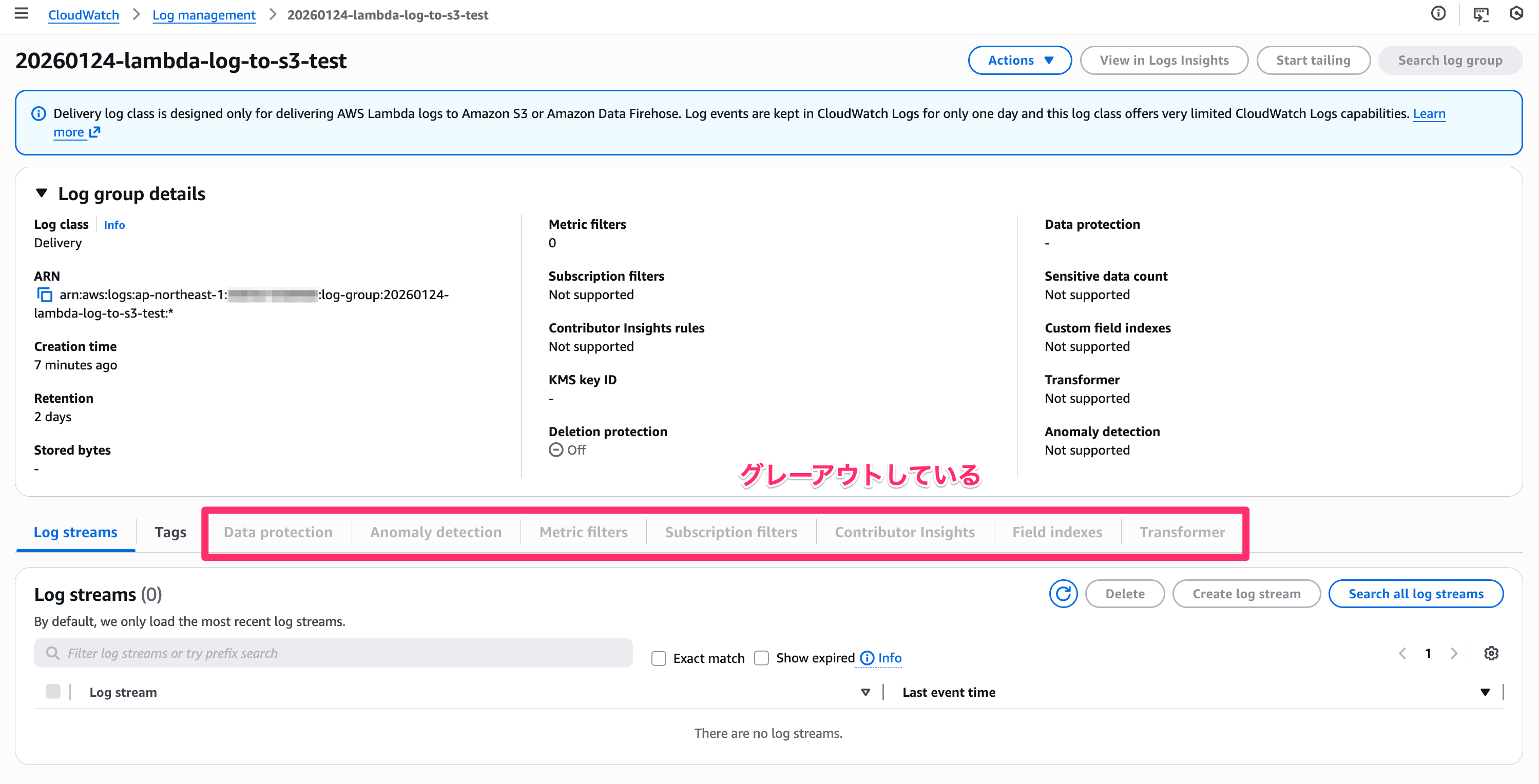
Task: Click the hexagon settings icon top right
Action: [x=1516, y=13]
